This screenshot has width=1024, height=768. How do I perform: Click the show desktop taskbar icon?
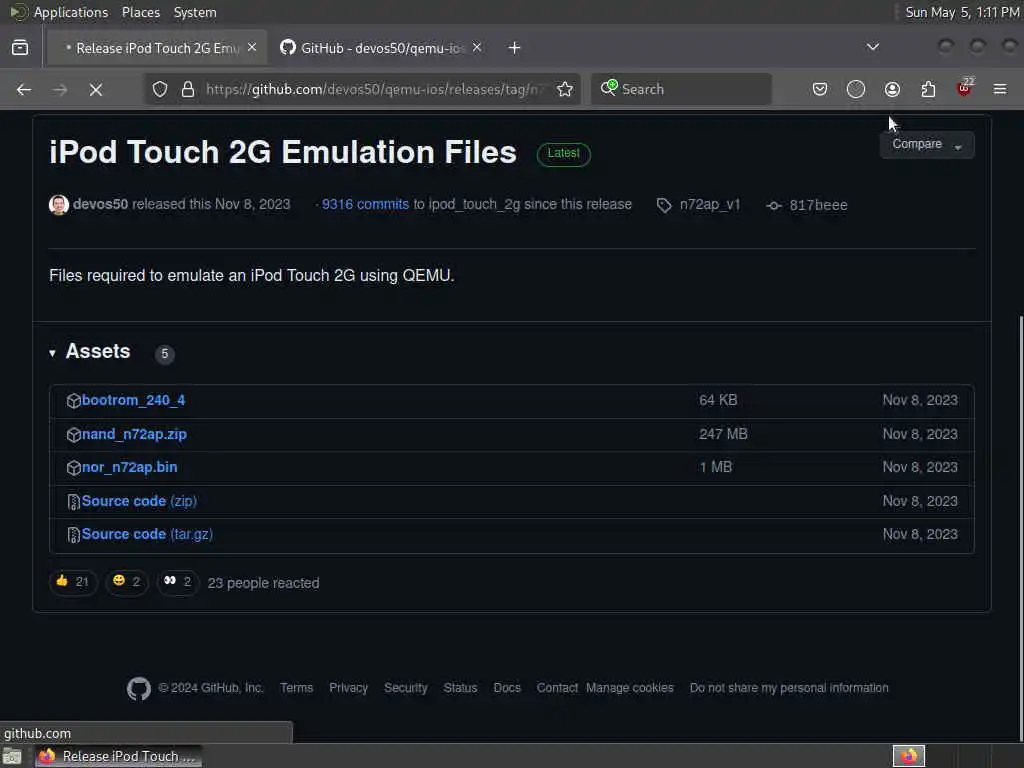pos(12,756)
